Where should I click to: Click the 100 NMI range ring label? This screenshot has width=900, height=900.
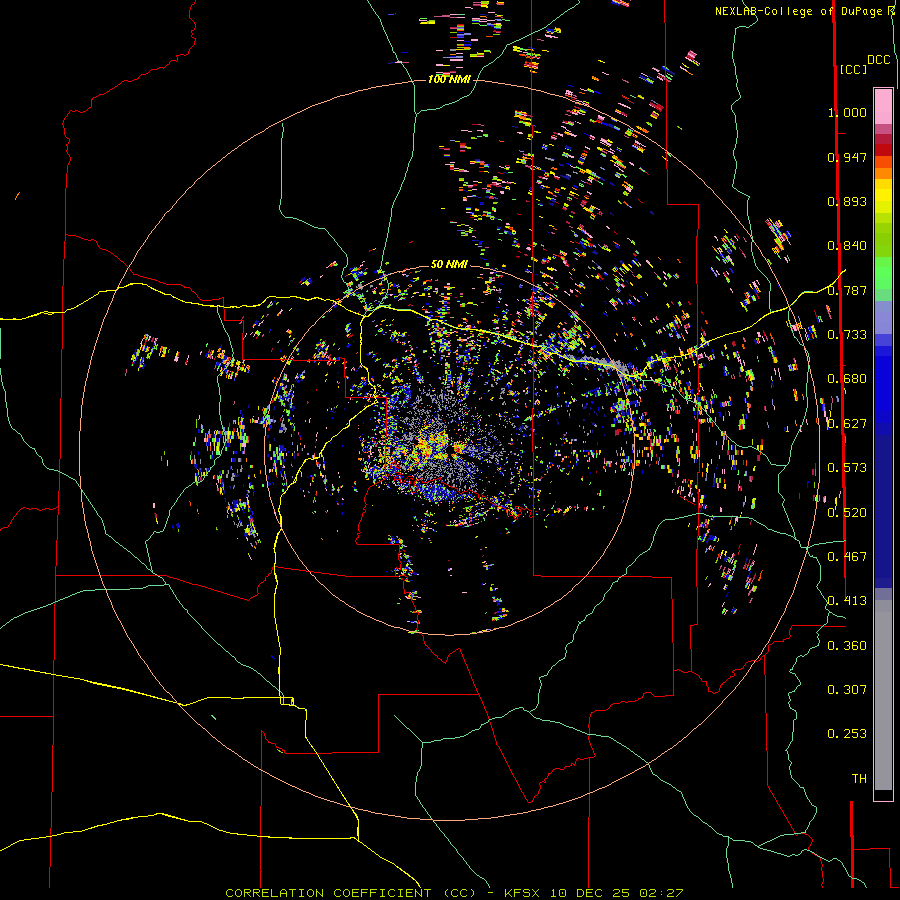pos(449,79)
